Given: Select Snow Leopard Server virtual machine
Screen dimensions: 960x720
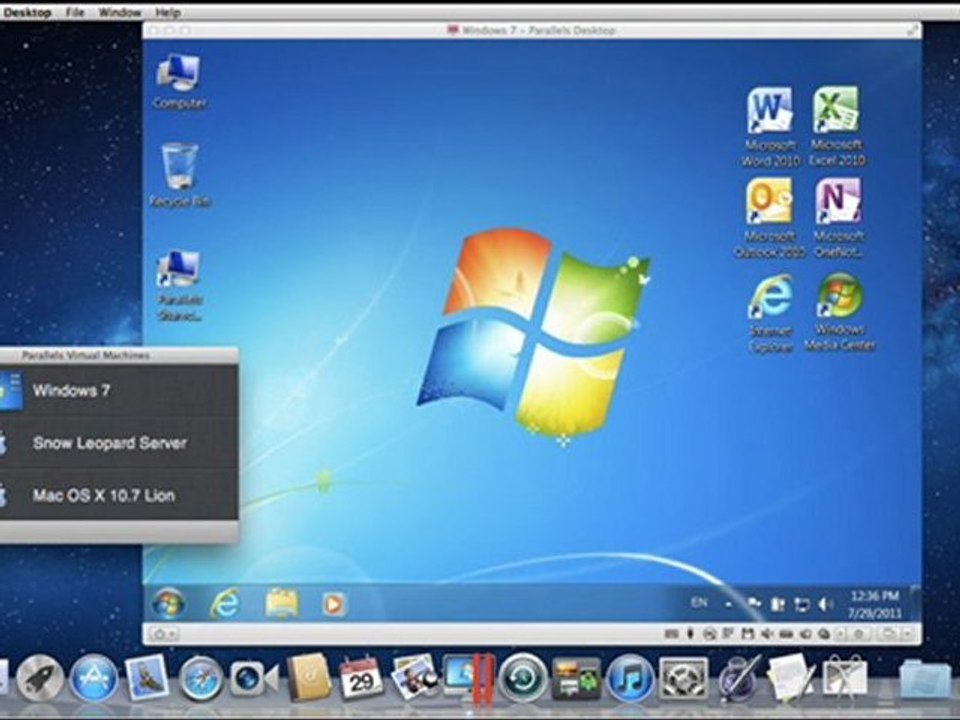Looking at the screenshot, I should tap(119, 443).
